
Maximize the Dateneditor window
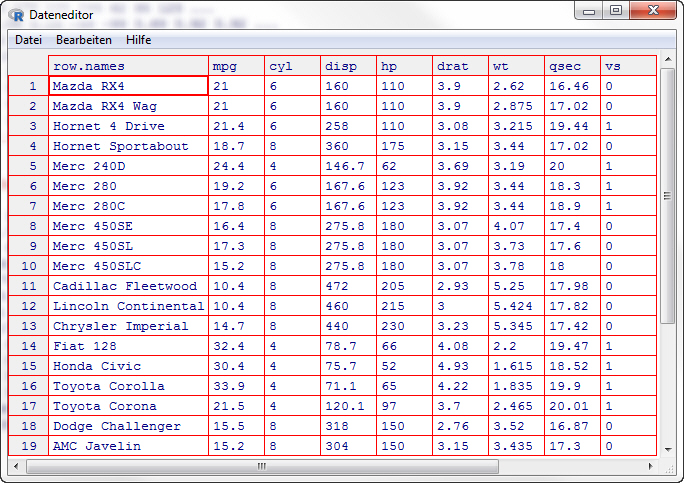coord(616,11)
